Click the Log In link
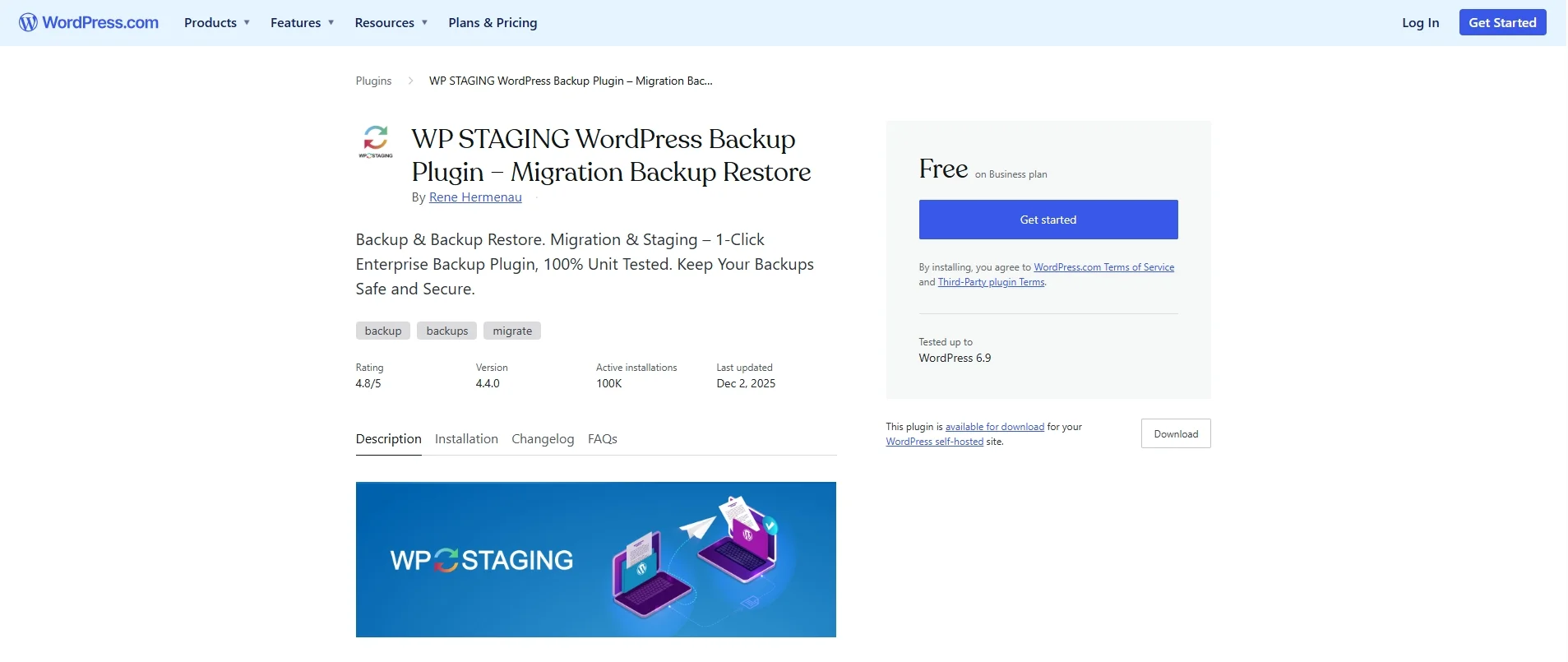The width and height of the screenshot is (1568, 662). click(x=1420, y=23)
